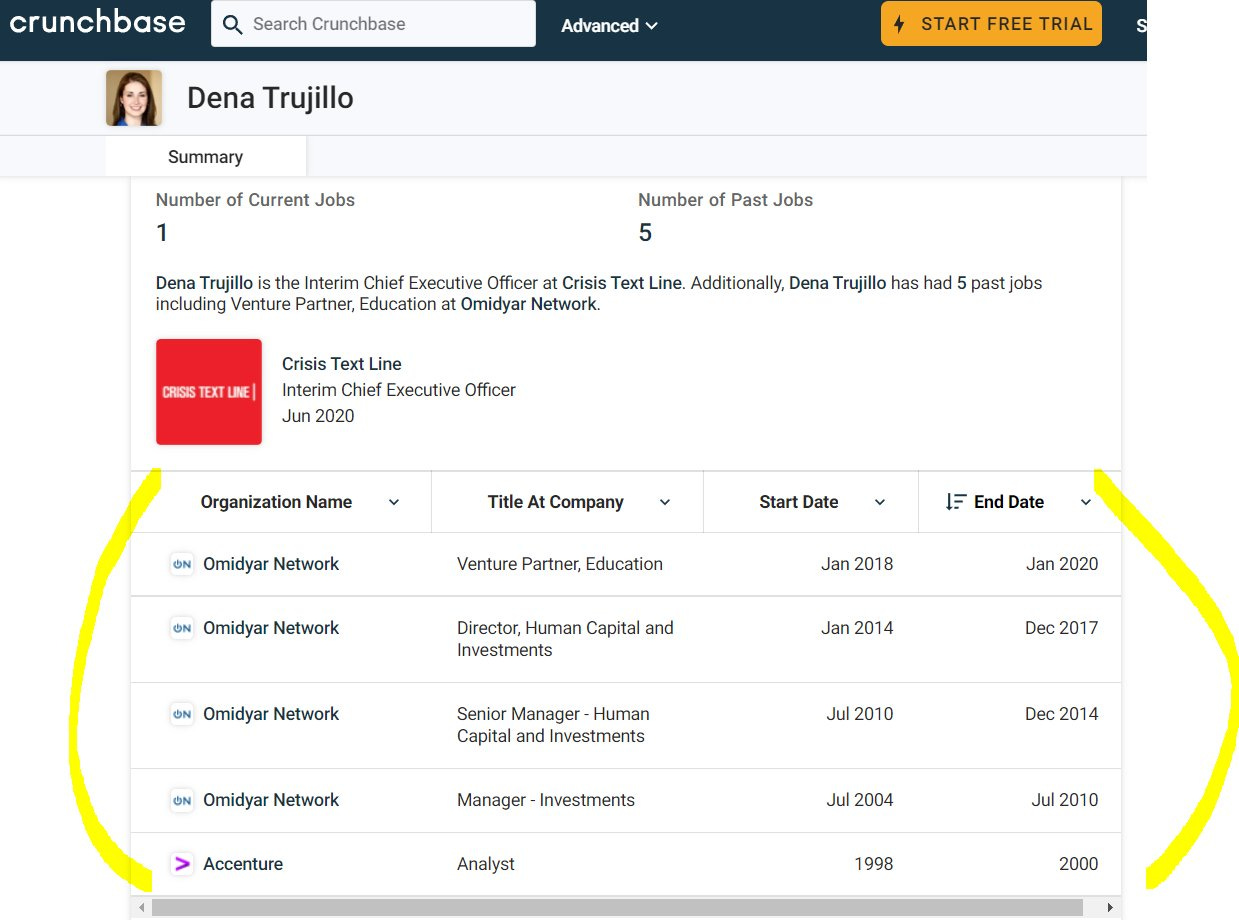Sort by Title At Company header

tap(556, 502)
